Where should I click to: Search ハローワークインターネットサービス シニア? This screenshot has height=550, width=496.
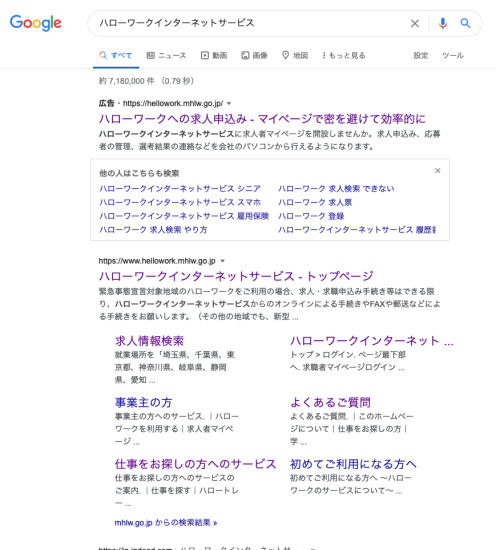pos(180,189)
